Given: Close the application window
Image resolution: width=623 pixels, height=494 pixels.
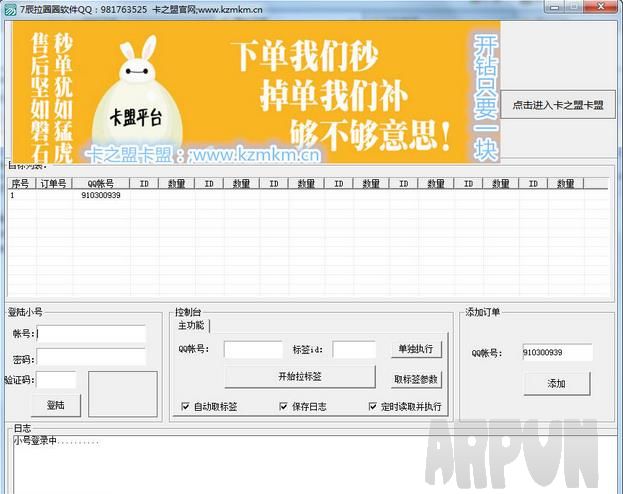Looking at the screenshot, I should click(x=601, y=7).
